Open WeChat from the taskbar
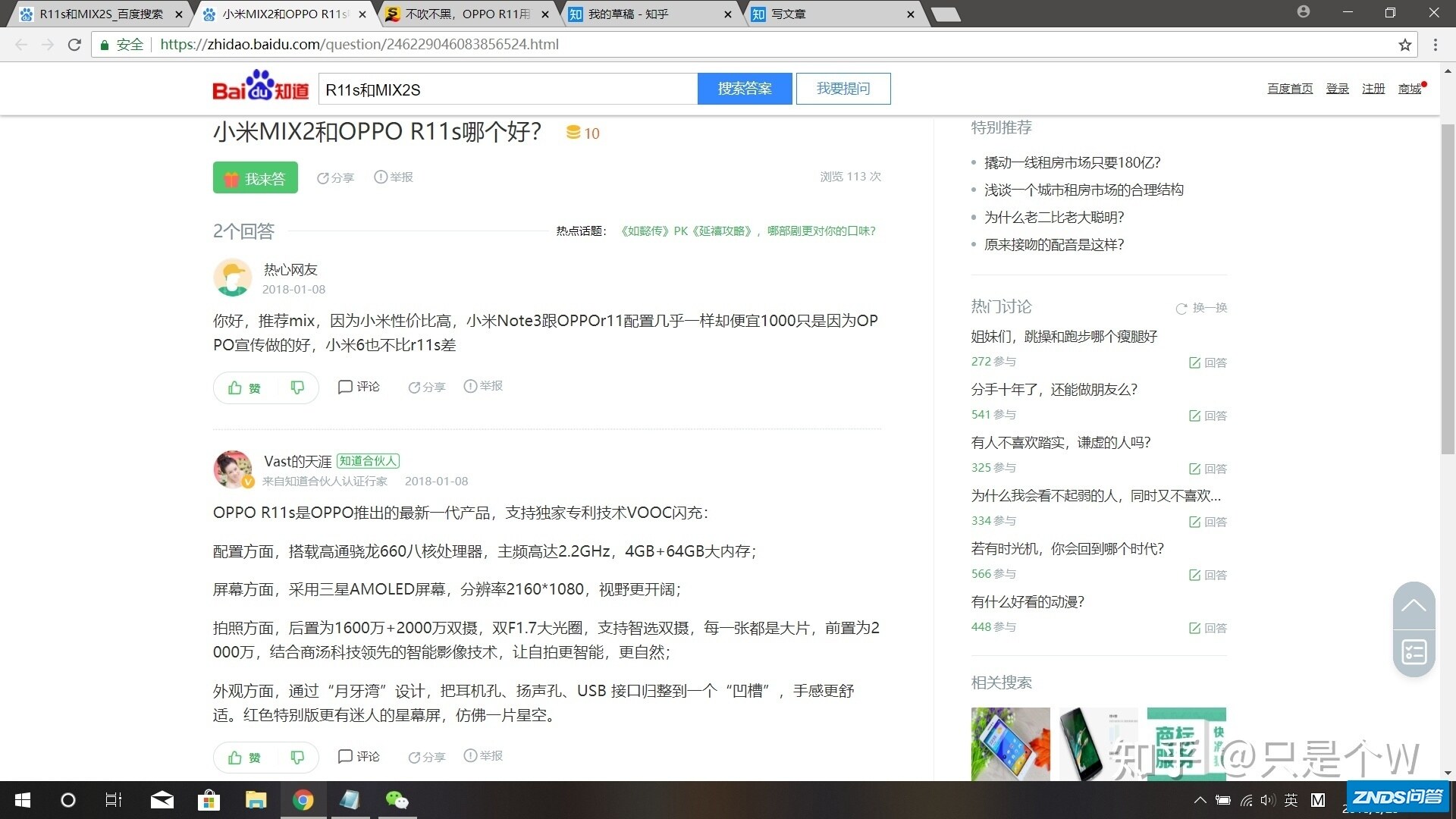The width and height of the screenshot is (1456, 819). pos(397,800)
